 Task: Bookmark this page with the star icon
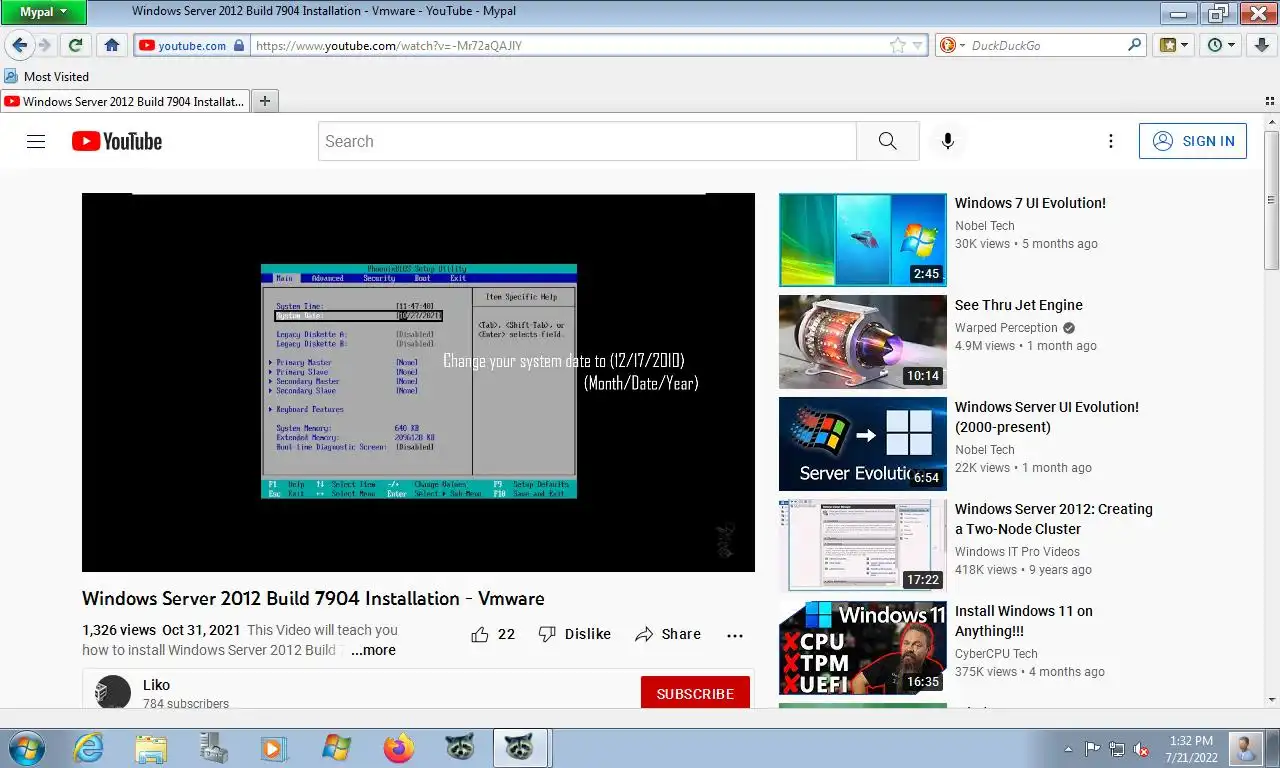tap(898, 45)
